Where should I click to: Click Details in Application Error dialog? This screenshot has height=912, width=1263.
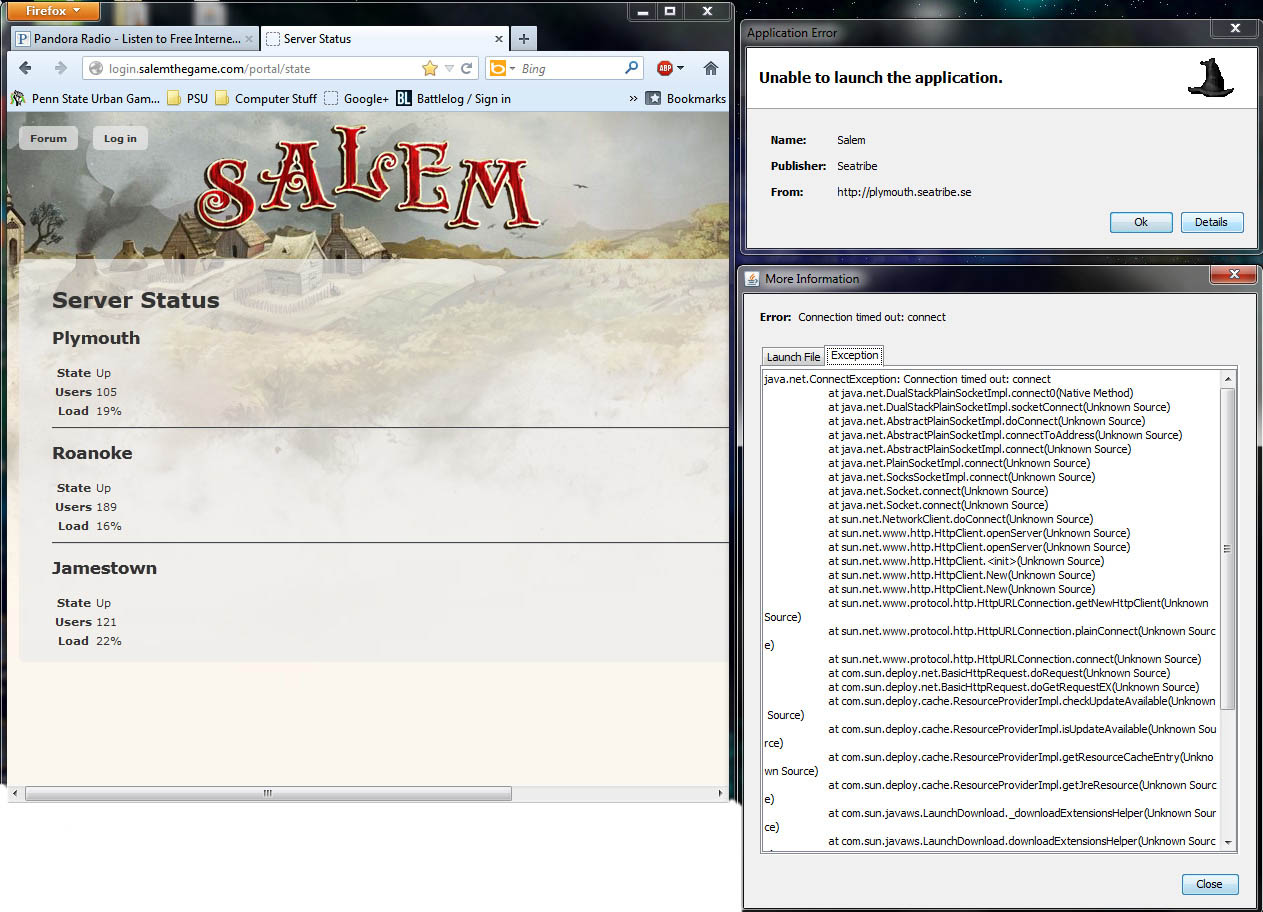click(x=1211, y=222)
